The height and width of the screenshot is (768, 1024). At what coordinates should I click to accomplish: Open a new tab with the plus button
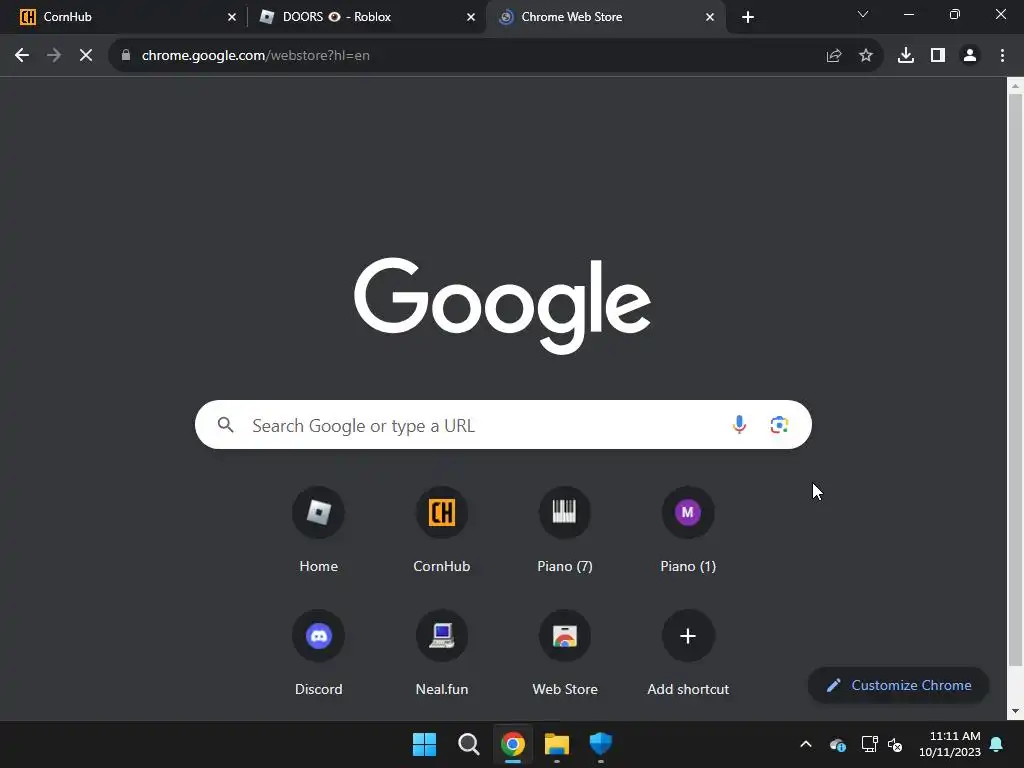pyautogui.click(x=748, y=17)
